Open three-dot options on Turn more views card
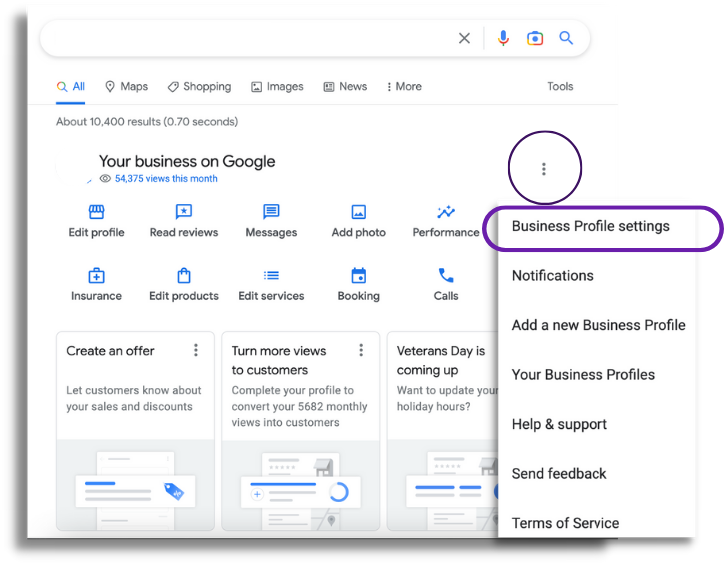The height and width of the screenshot is (566, 725). click(x=361, y=350)
